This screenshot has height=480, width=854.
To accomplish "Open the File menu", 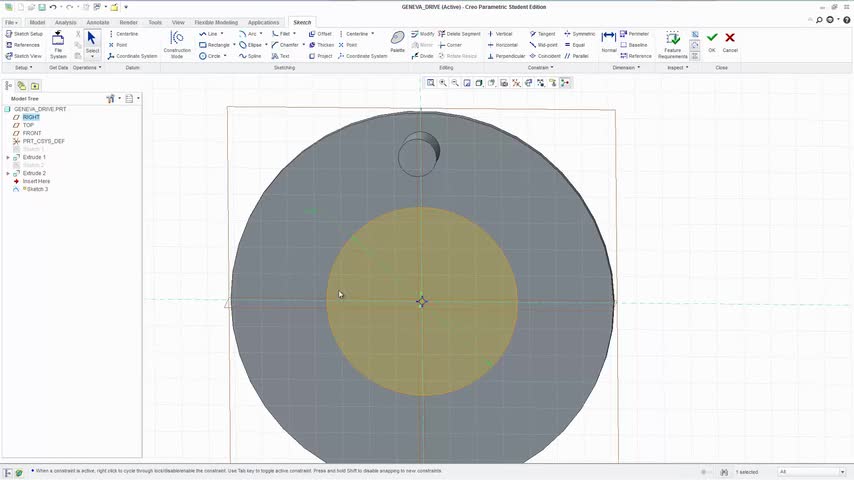I will point(11,22).
